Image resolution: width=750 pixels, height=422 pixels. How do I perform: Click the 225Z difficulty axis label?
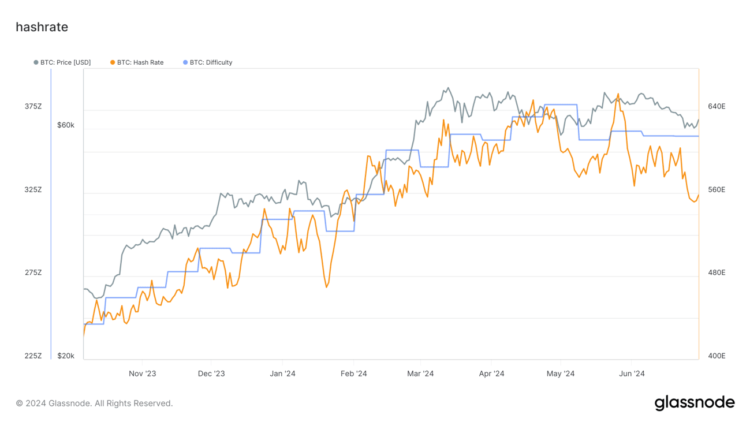(x=33, y=356)
